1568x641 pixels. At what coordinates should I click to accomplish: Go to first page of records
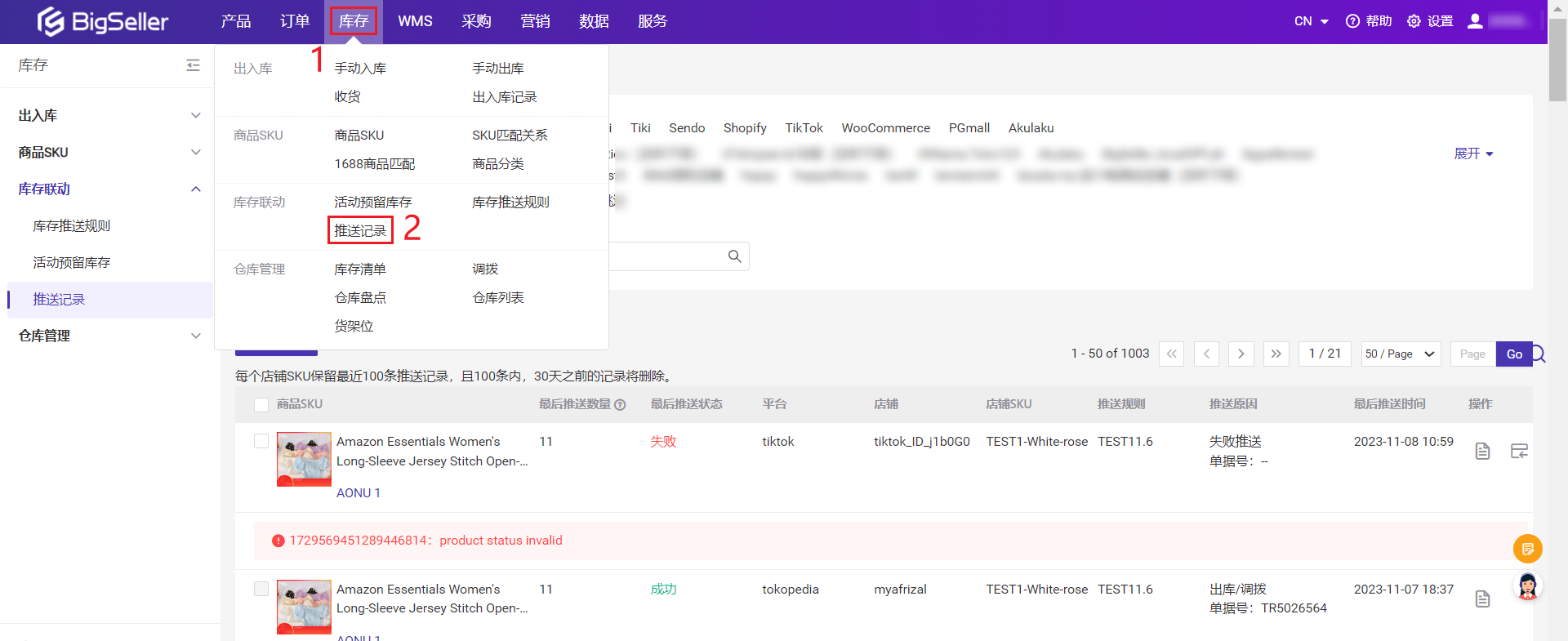click(1171, 354)
